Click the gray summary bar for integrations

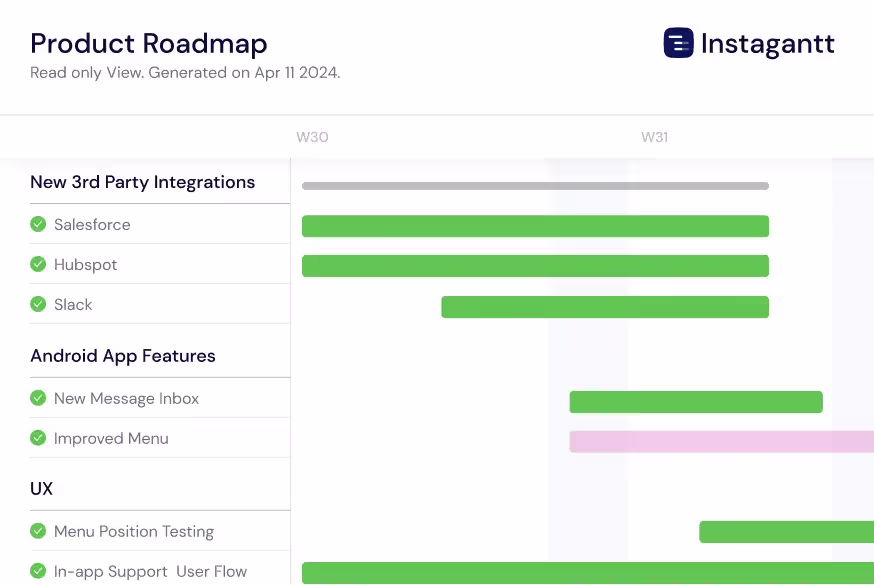[x=535, y=186]
